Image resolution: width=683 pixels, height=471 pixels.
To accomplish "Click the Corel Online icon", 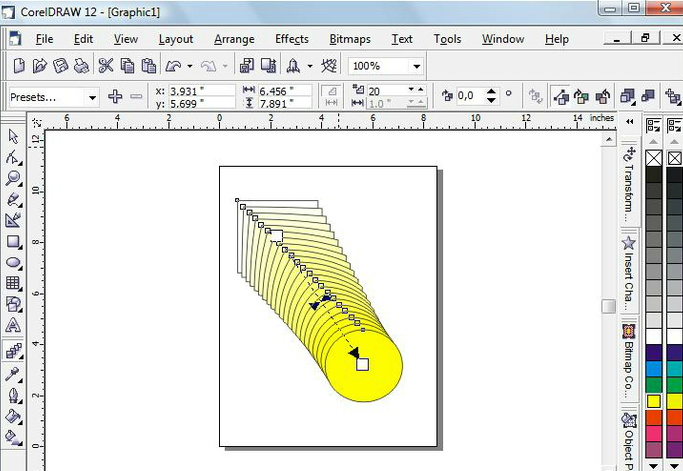I will [329, 66].
